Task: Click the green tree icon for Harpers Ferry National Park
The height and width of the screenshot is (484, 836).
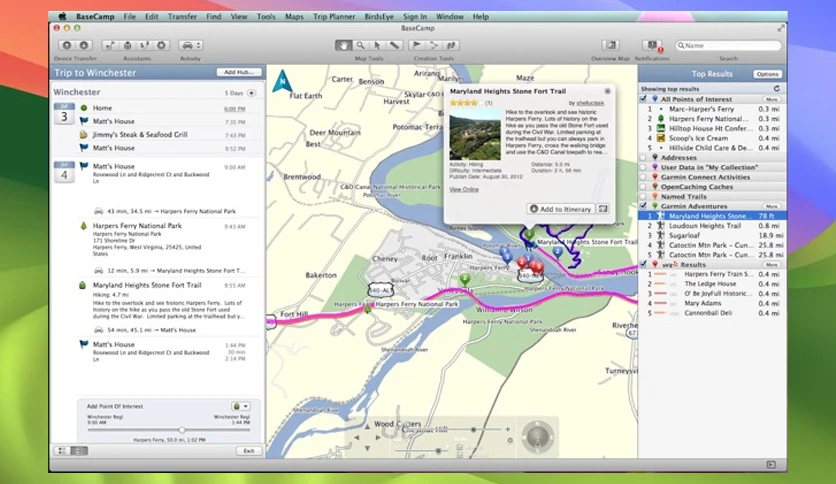Action: [x=83, y=226]
